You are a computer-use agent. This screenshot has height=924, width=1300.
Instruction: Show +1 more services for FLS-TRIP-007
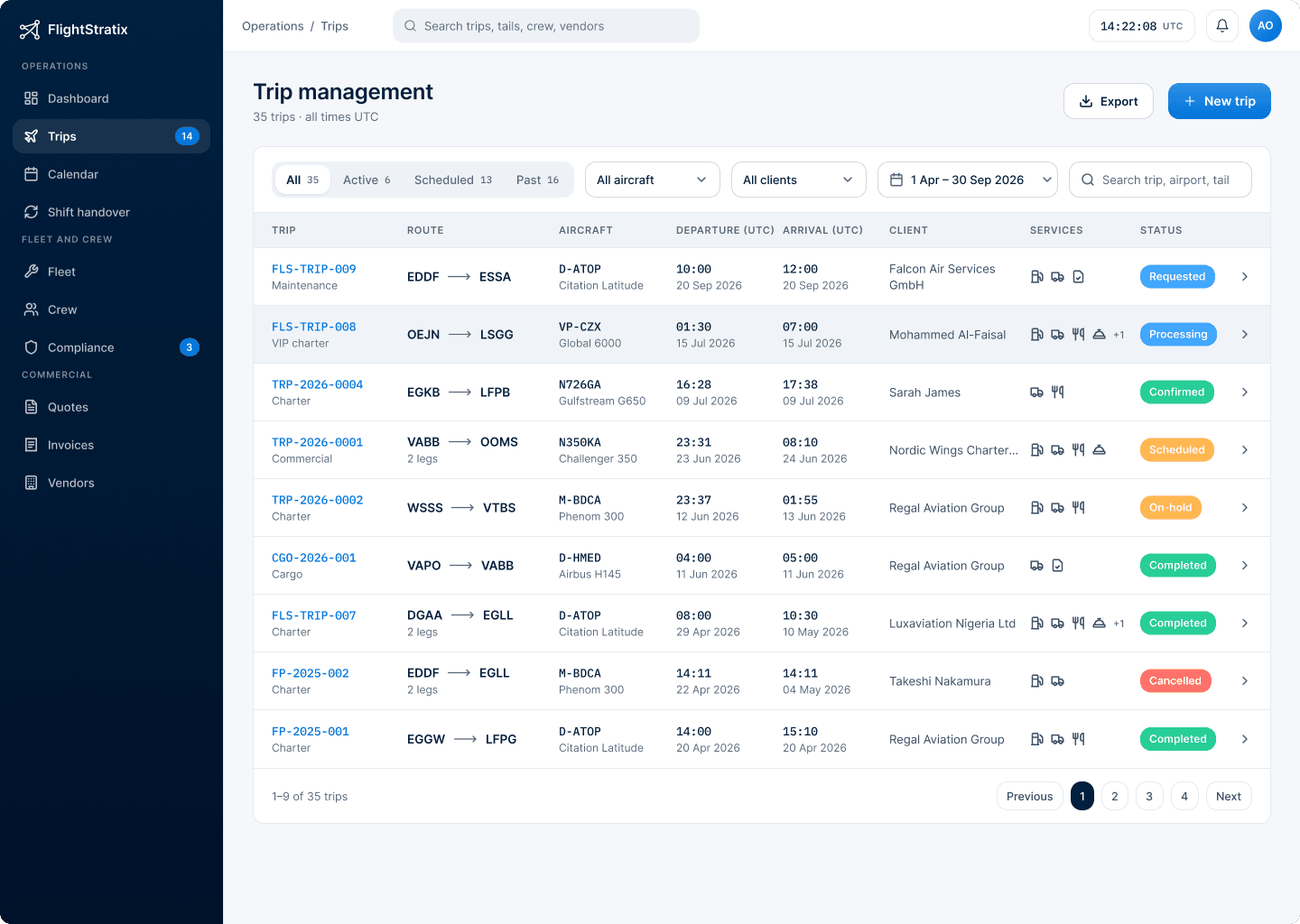1119,624
